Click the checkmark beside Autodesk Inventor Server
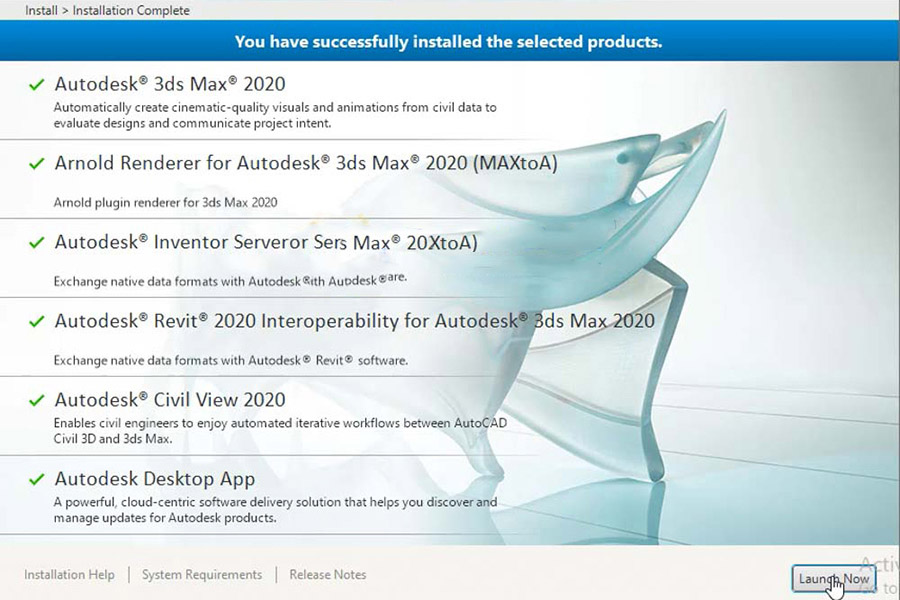 [x=37, y=242]
